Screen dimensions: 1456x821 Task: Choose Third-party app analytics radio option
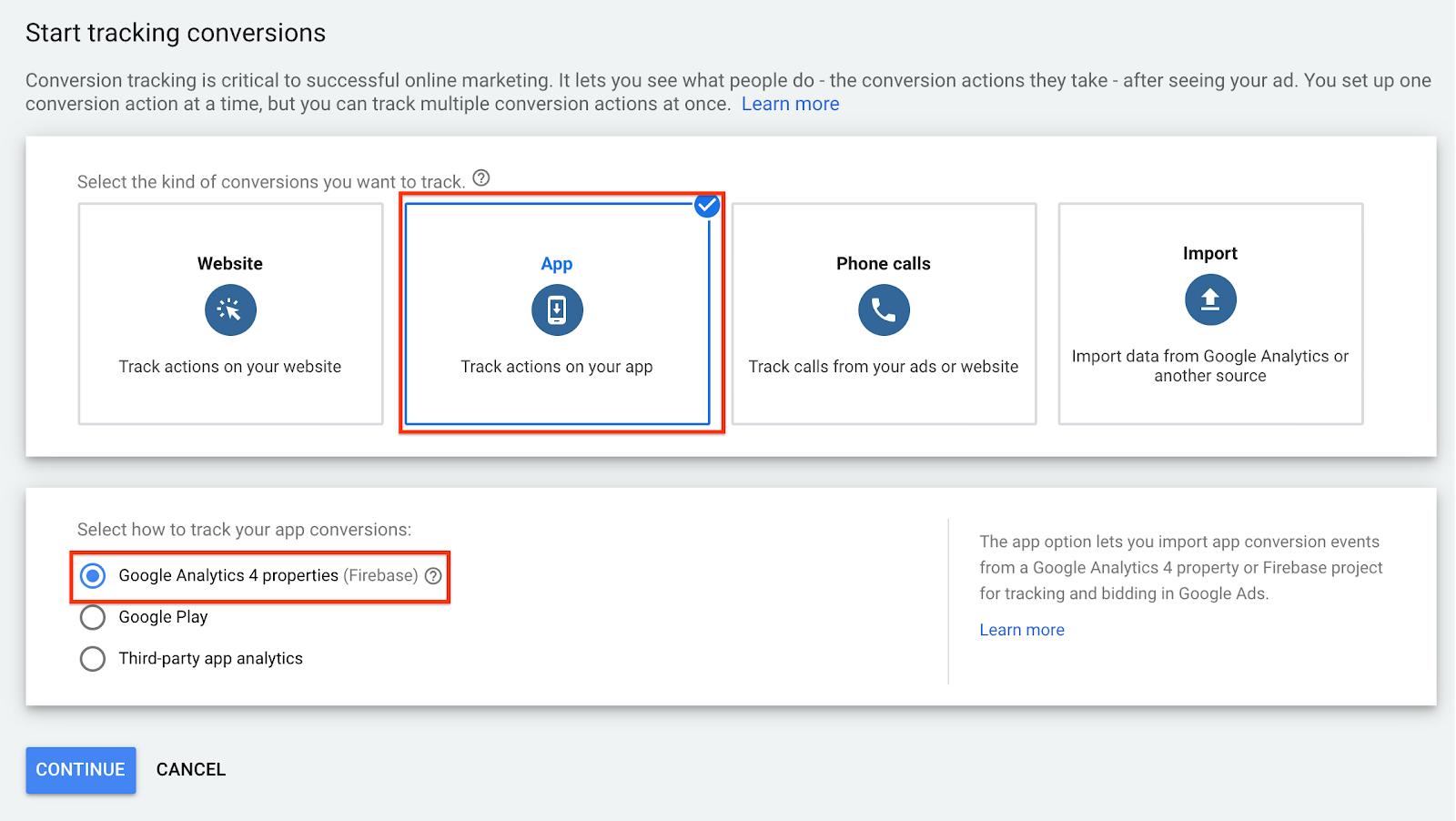coord(93,659)
